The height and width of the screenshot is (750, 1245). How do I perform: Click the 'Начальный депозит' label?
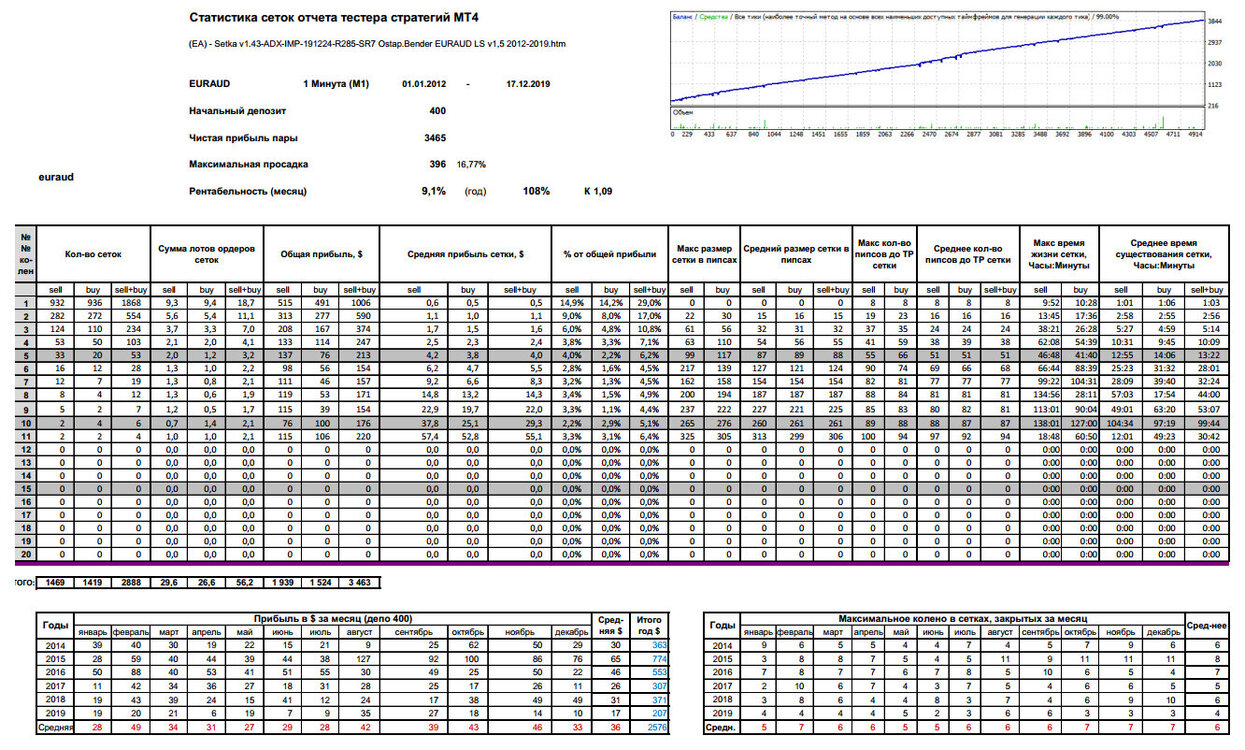pos(237,111)
